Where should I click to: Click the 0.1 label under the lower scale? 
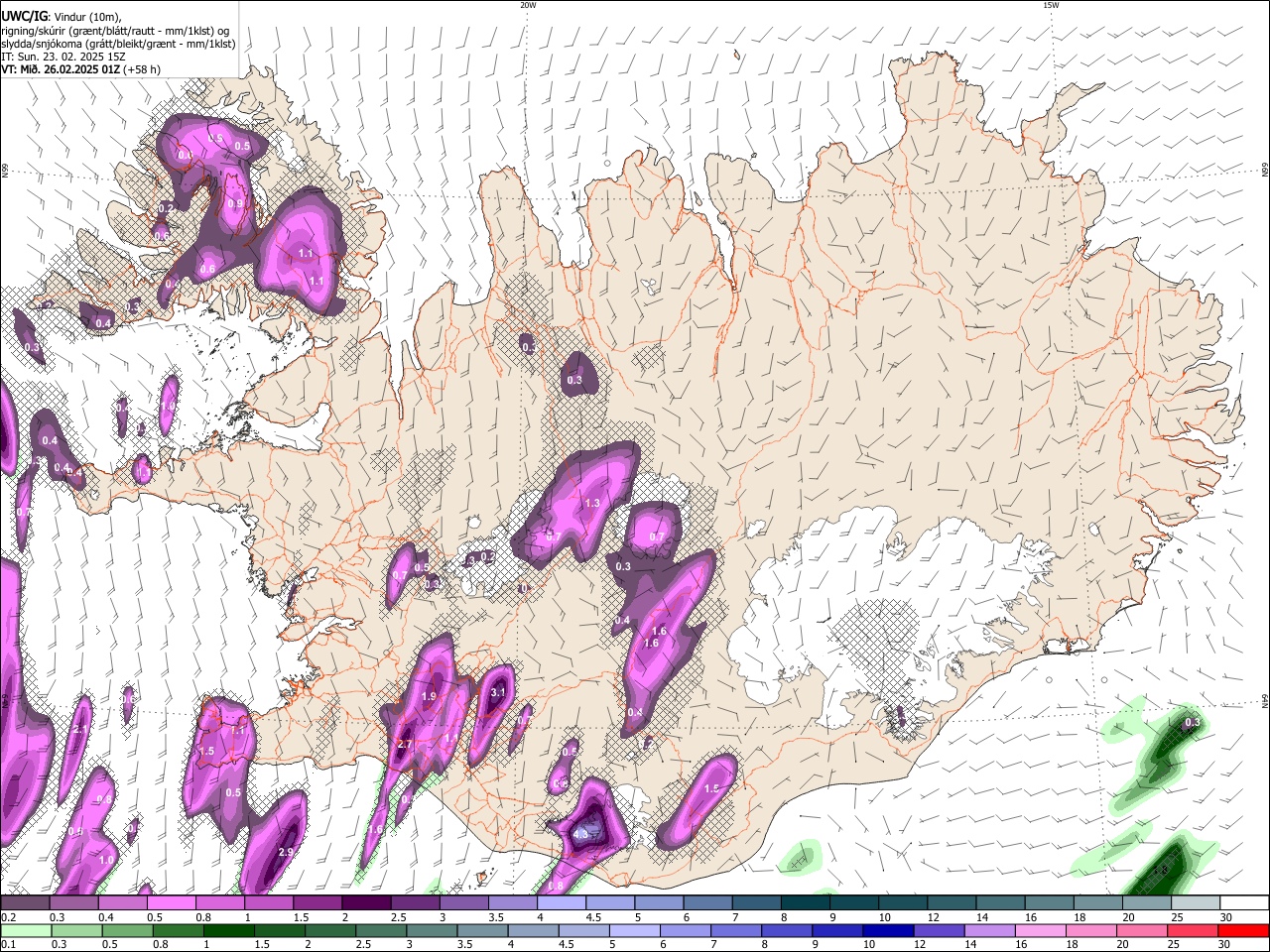click(8, 945)
